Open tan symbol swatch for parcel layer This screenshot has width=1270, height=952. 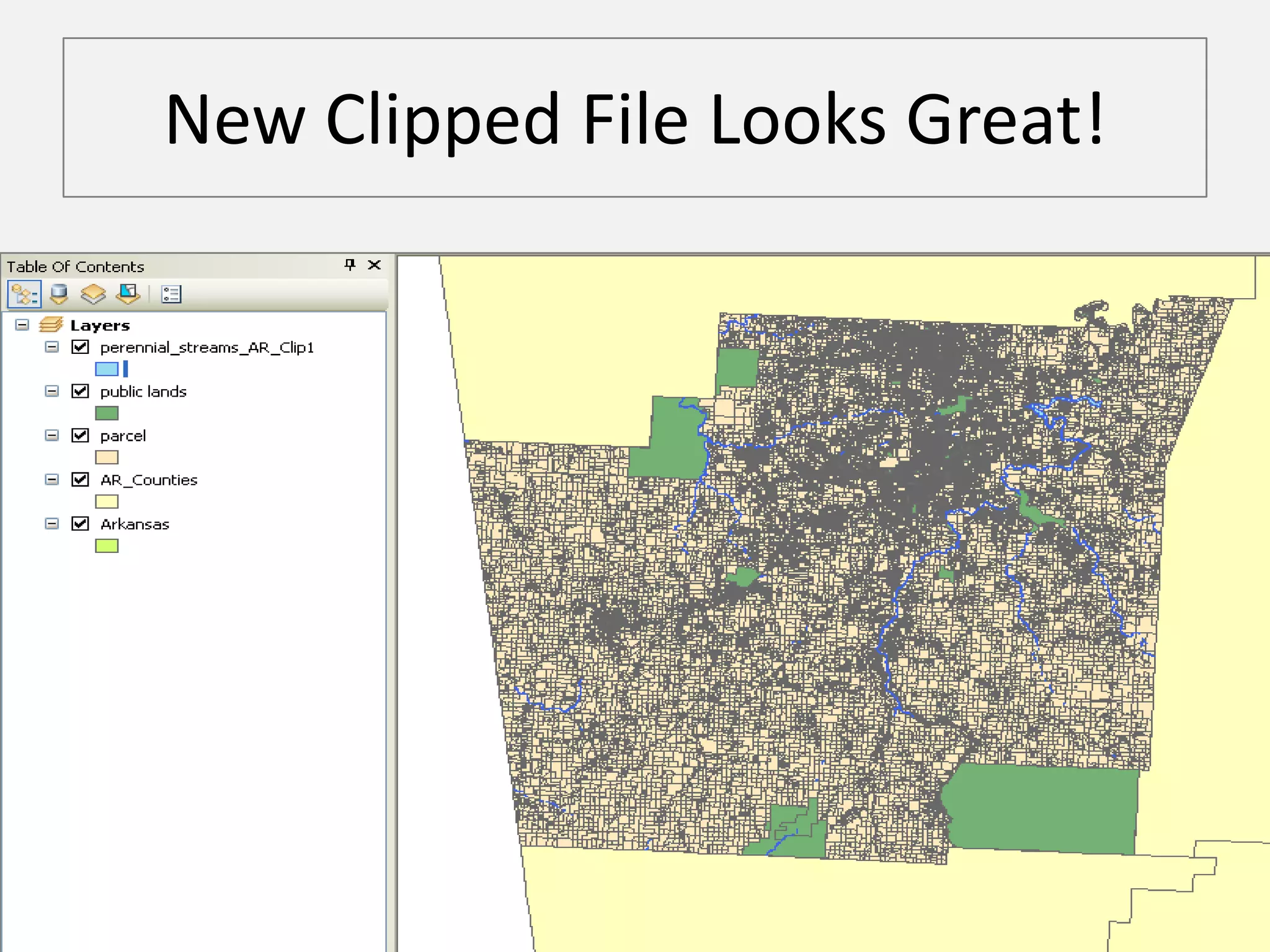click(107, 457)
